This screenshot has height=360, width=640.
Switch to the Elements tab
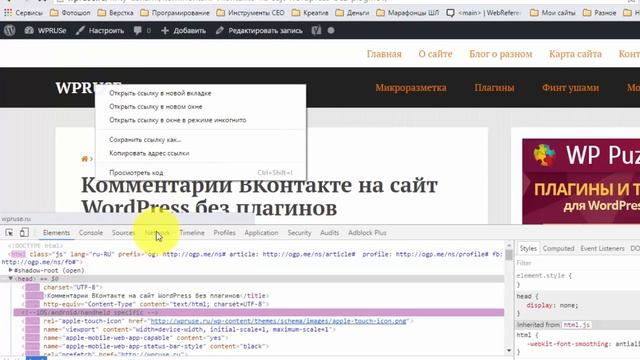(x=56, y=233)
